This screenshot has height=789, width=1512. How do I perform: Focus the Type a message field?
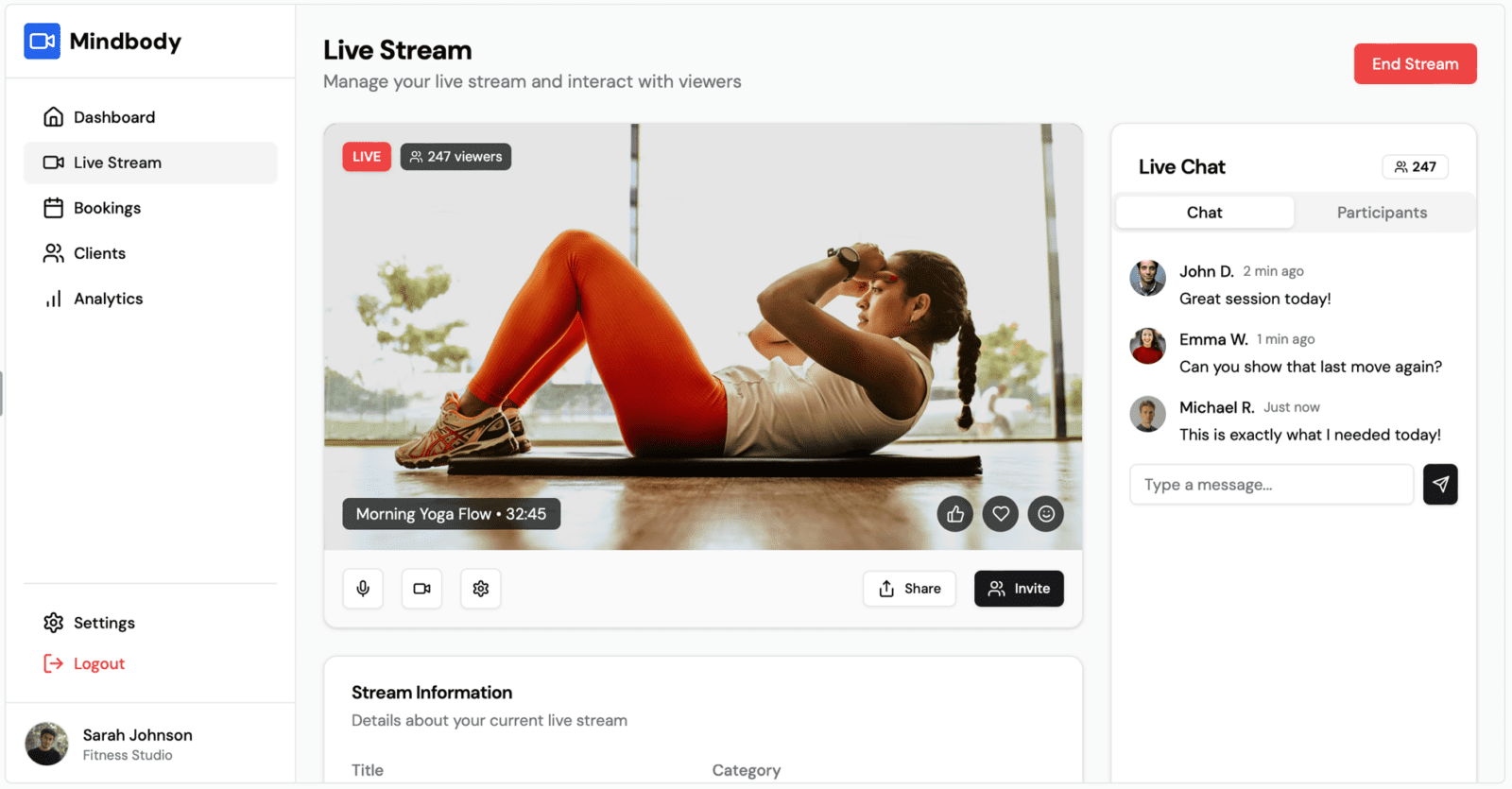tap(1271, 485)
